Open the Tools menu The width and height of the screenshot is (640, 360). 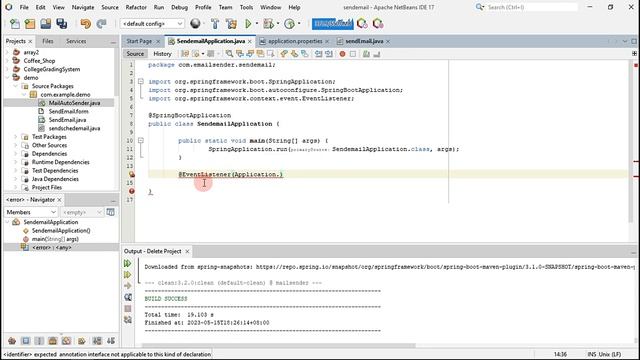tap(246, 7)
